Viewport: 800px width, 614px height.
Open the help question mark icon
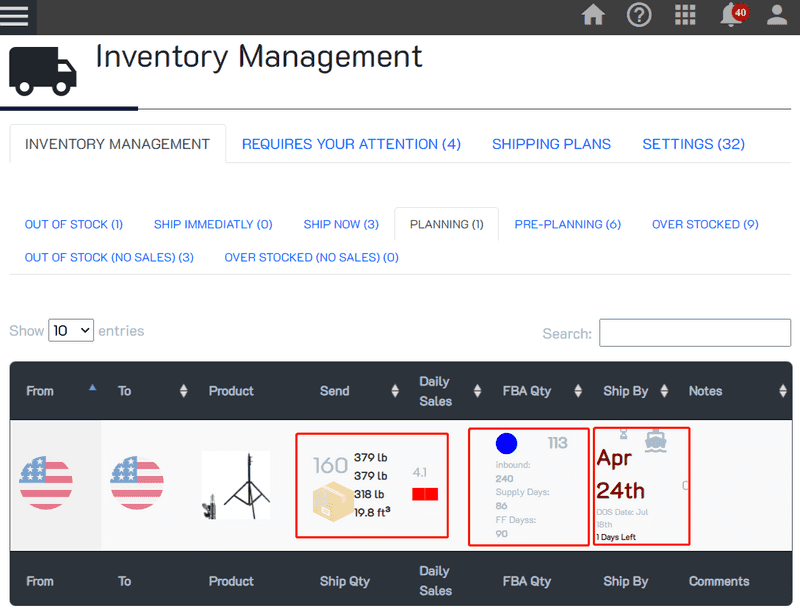coord(639,15)
